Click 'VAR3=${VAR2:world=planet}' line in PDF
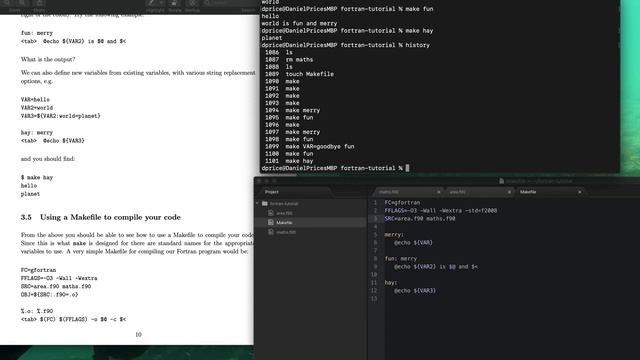 click(60, 116)
